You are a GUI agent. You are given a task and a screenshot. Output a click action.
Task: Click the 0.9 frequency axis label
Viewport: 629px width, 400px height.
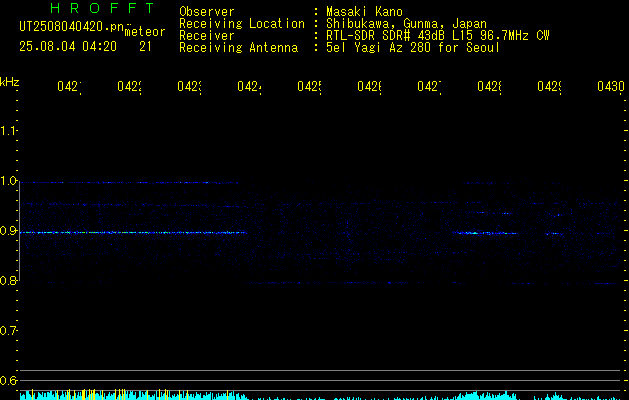coord(8,231)
